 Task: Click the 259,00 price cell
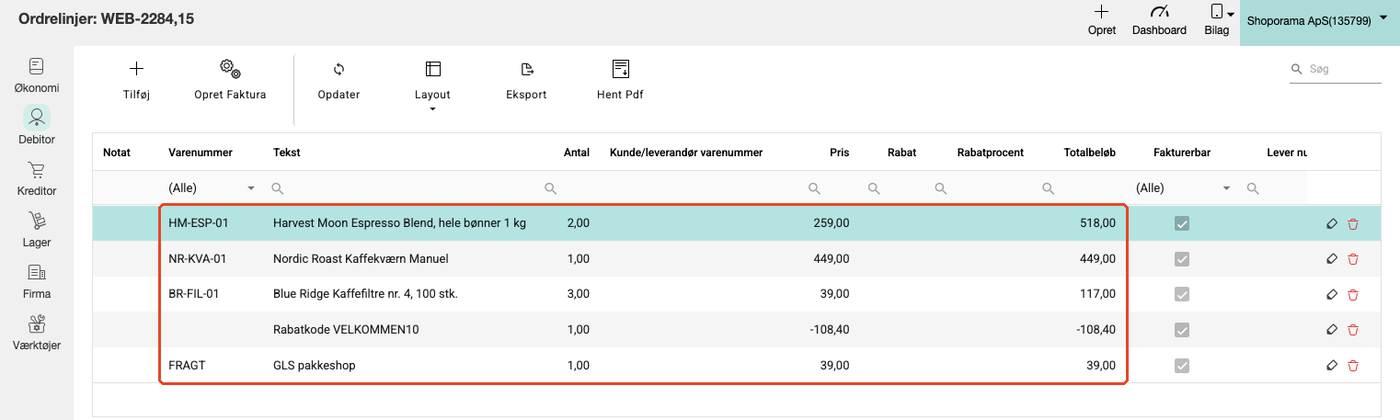click(832, 224)
